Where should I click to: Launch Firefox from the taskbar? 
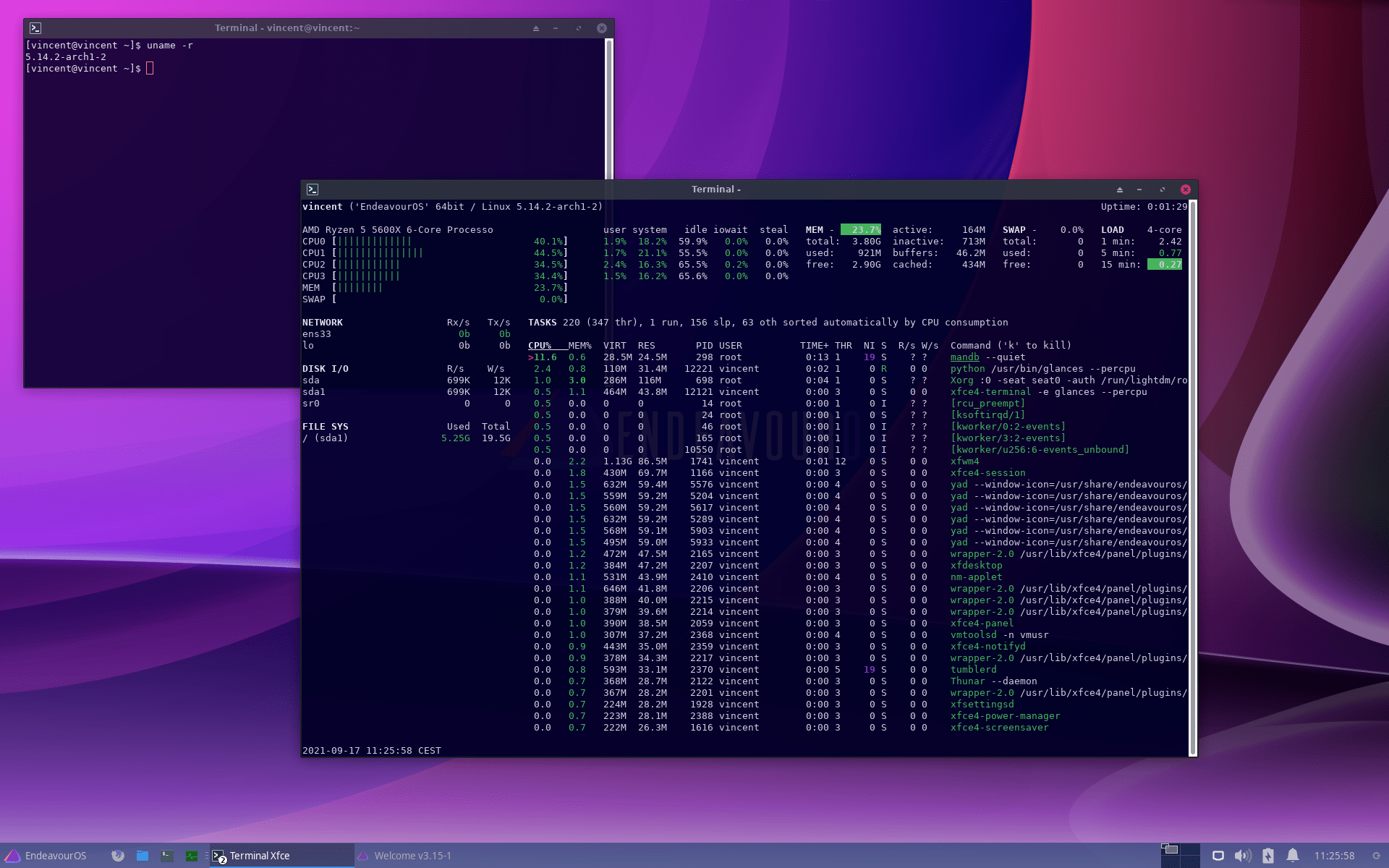tap(118, 856)
